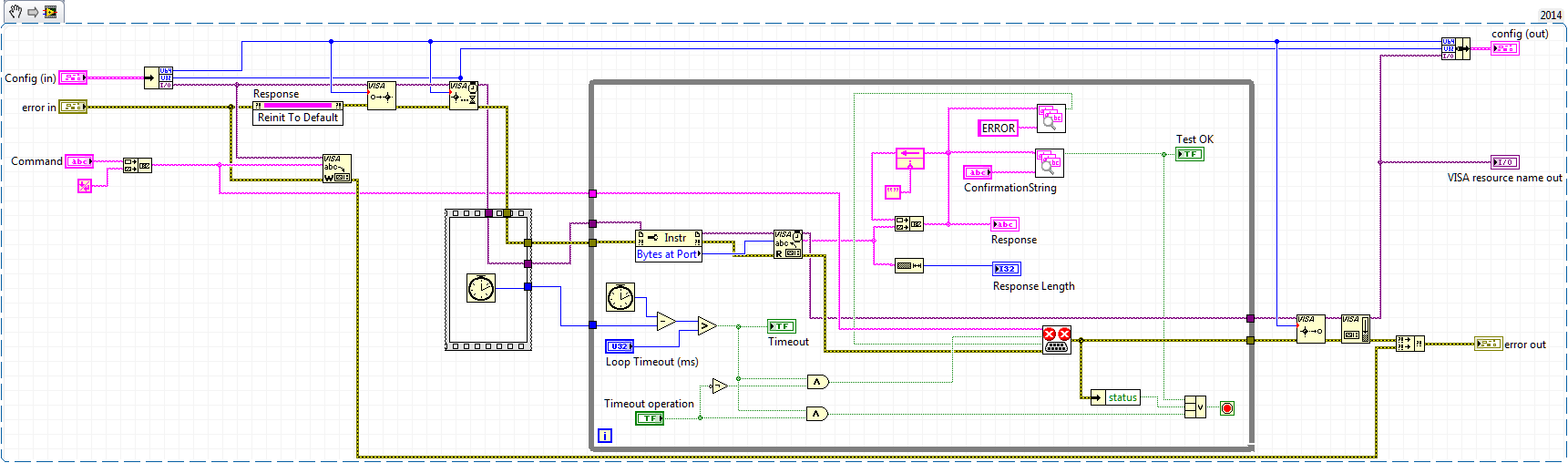1568x463 pixels.
Task: Click the 2014 version label
Action: click(1551, 15)
